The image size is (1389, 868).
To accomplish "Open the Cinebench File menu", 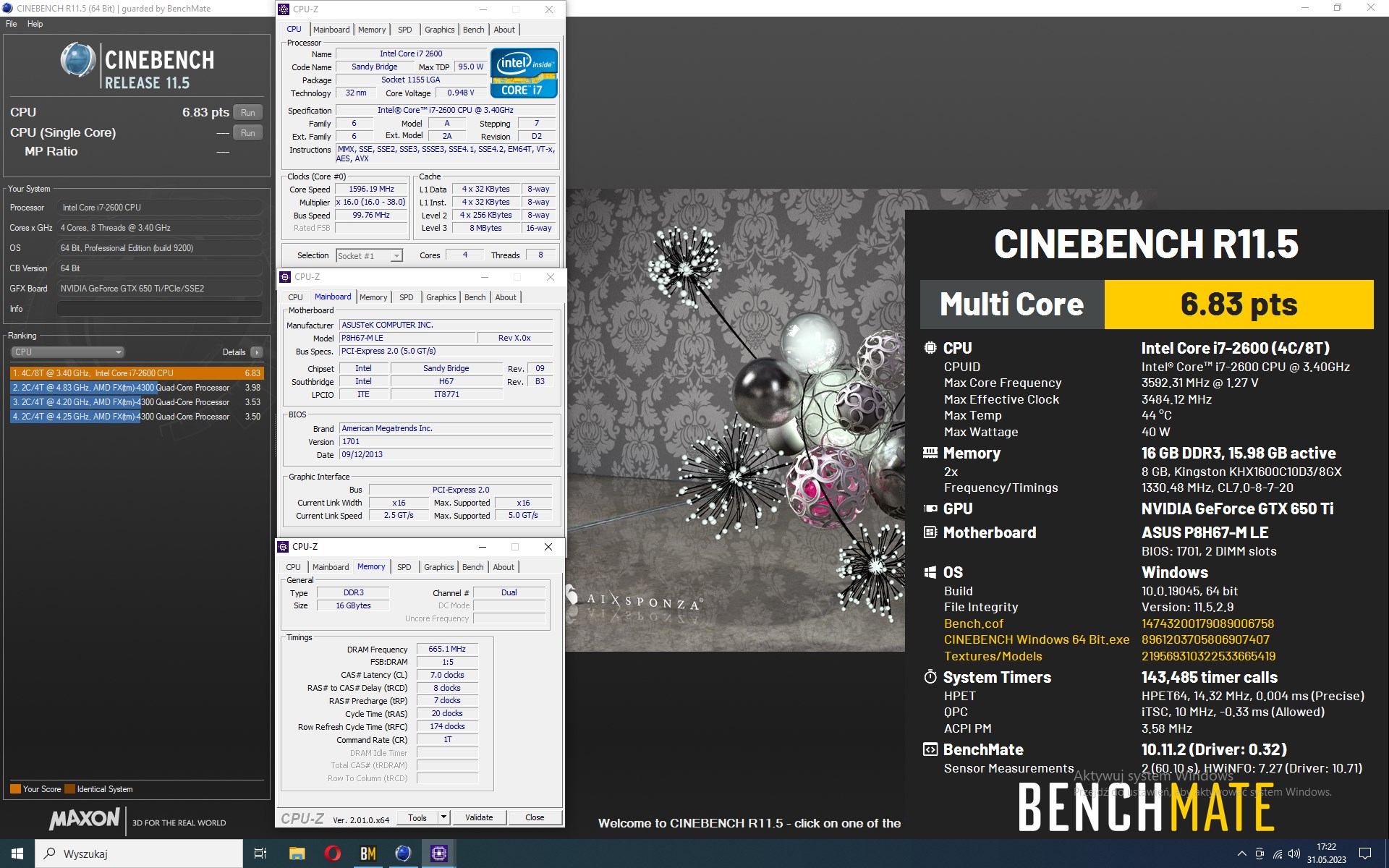I will coord(11,24).
